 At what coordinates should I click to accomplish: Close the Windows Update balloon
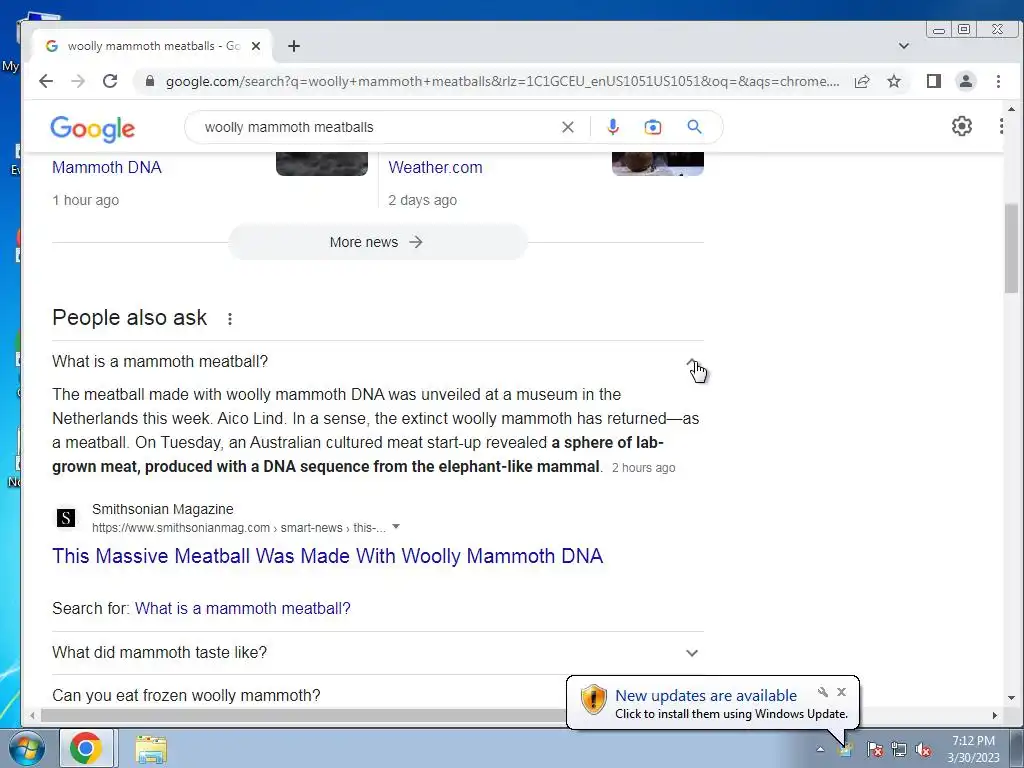tap(841, 692)
